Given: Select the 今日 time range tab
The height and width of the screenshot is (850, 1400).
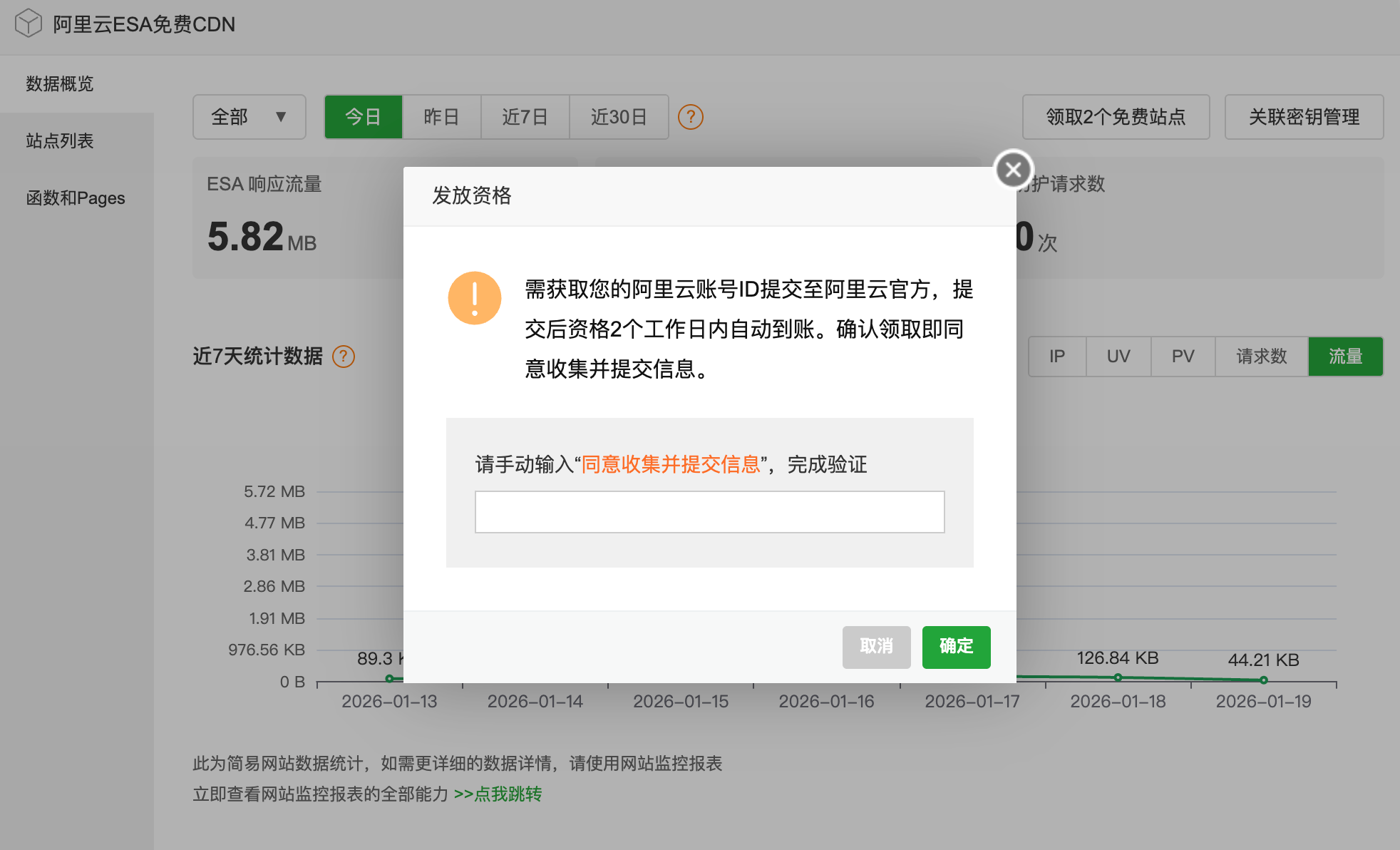Looking at the screenshot, I should (364, 117).
